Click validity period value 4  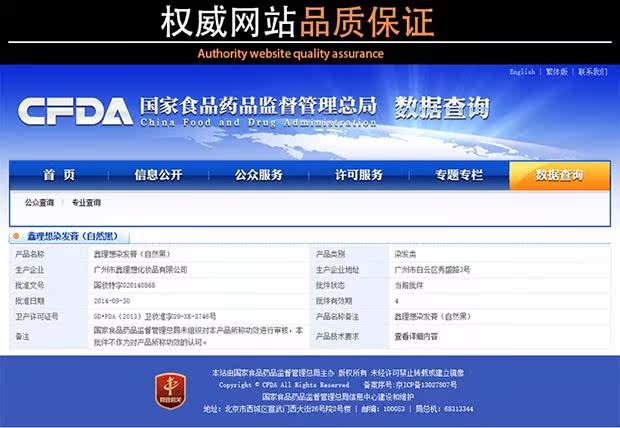tap(397, 301)
